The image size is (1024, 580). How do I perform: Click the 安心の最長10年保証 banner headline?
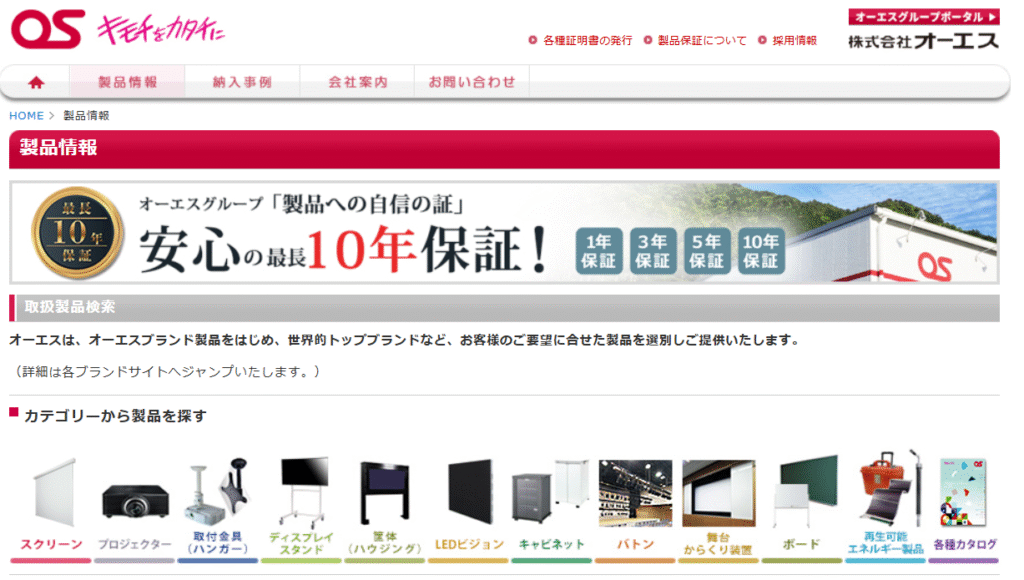pyautogui.click(x=344, y=250)
